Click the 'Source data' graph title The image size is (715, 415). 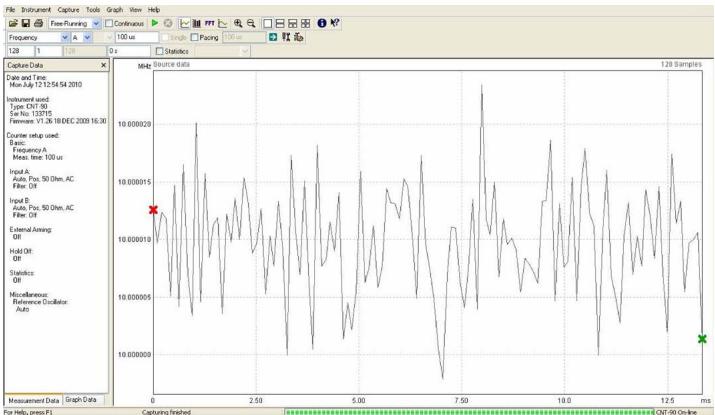click(x=171, y=65)
